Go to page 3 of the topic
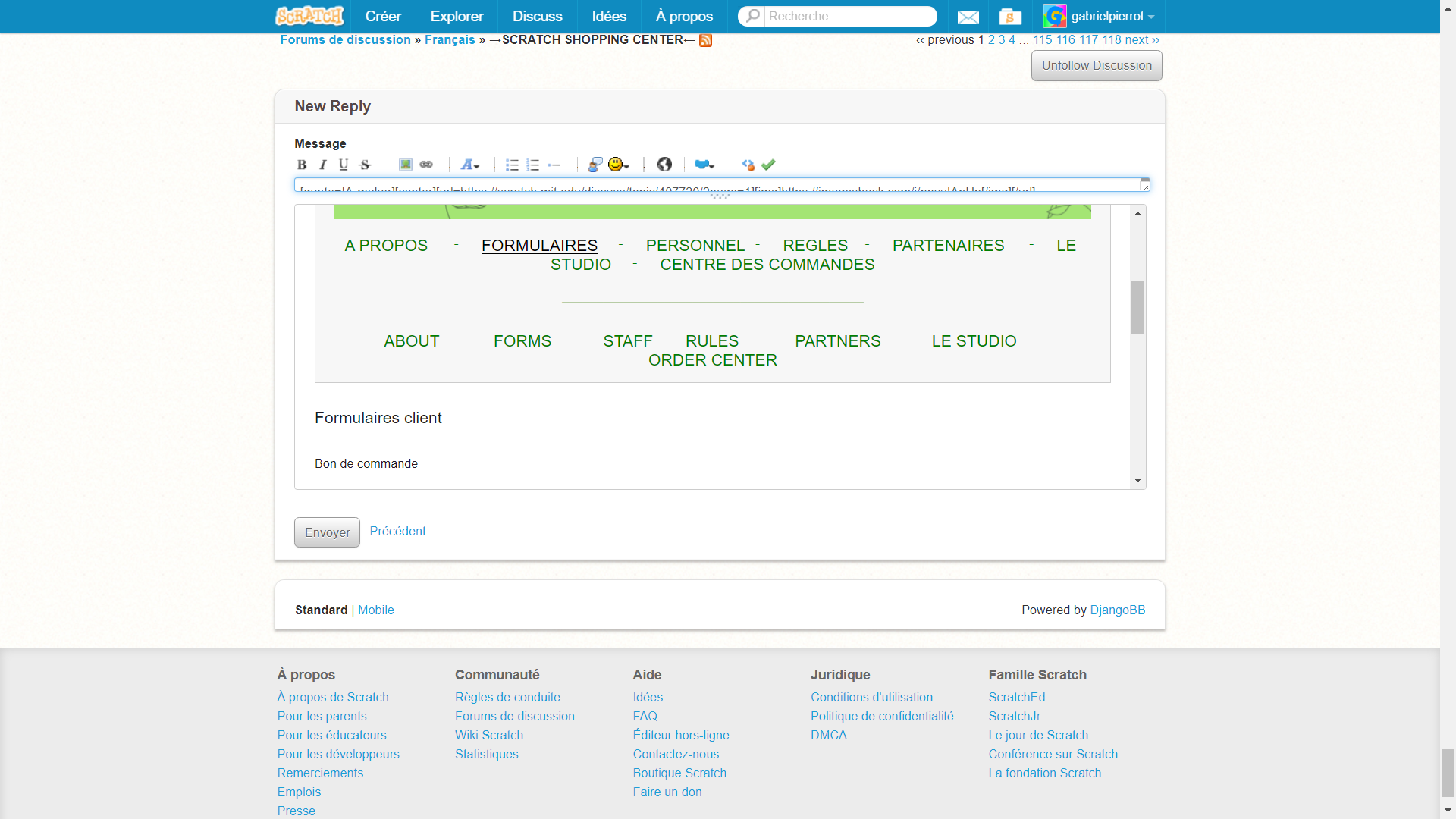 1002,39
